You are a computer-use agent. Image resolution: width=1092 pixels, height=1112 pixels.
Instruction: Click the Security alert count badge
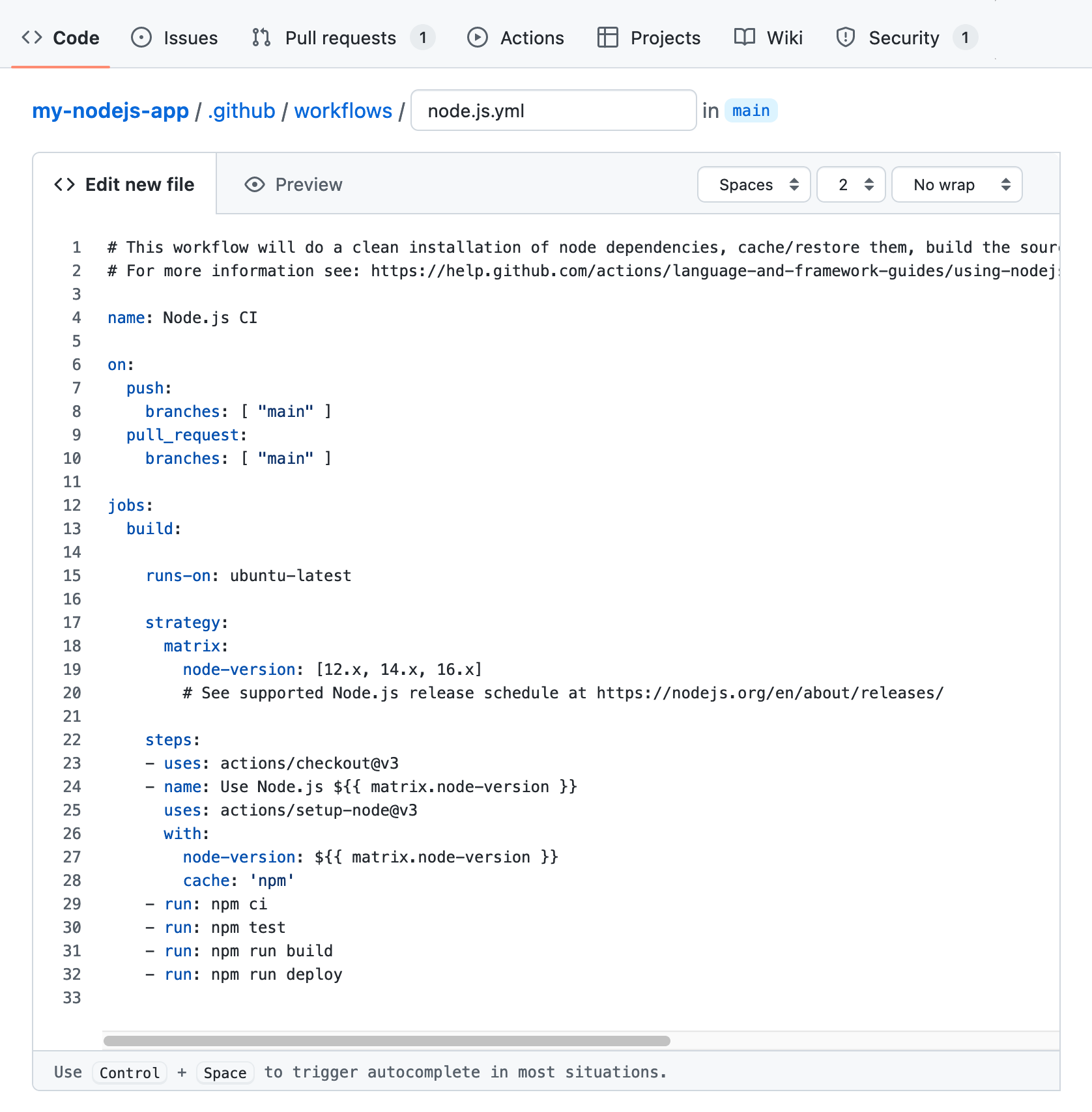966,37
